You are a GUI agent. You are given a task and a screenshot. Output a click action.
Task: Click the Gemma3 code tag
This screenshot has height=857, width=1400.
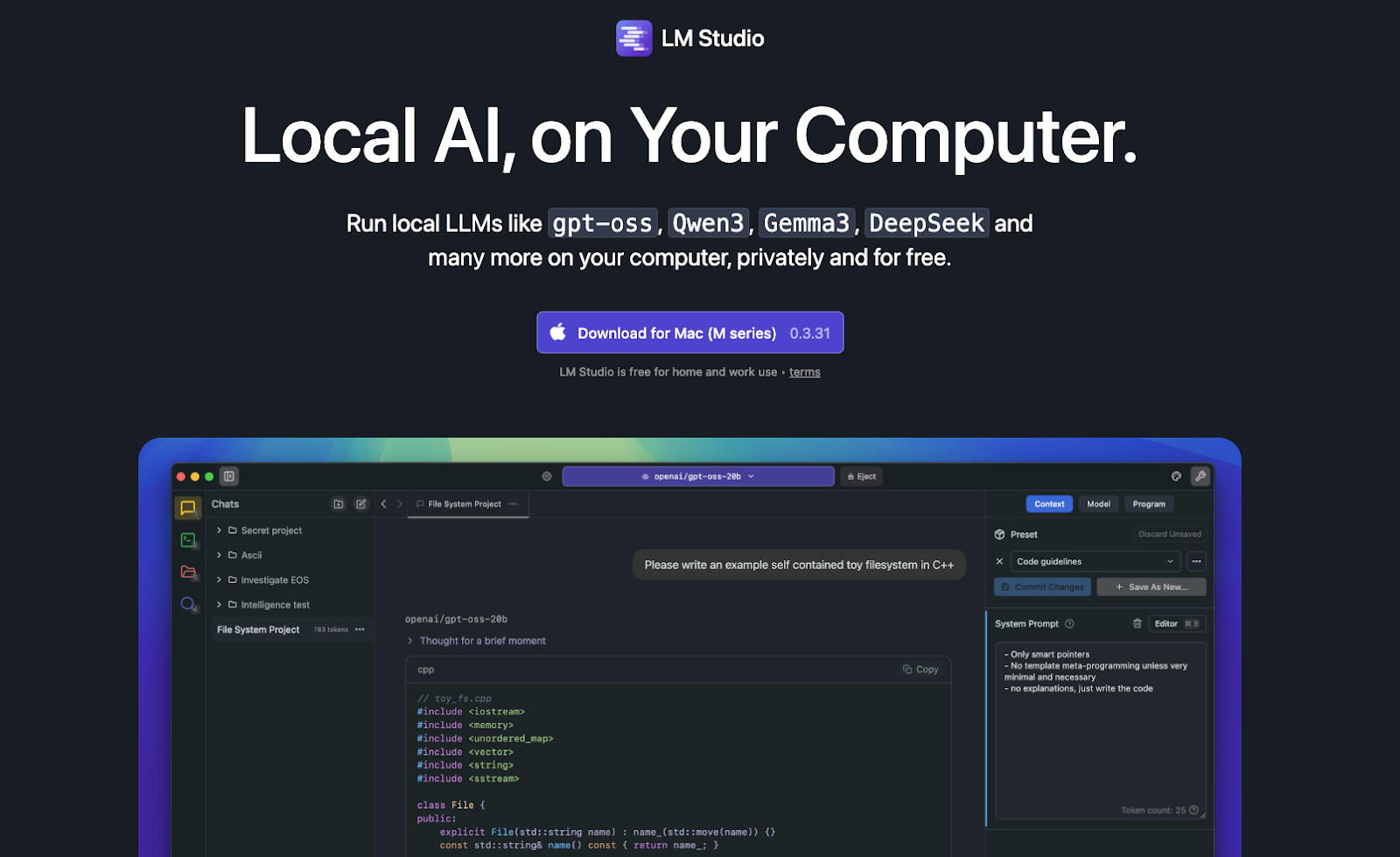coord(806,223)
